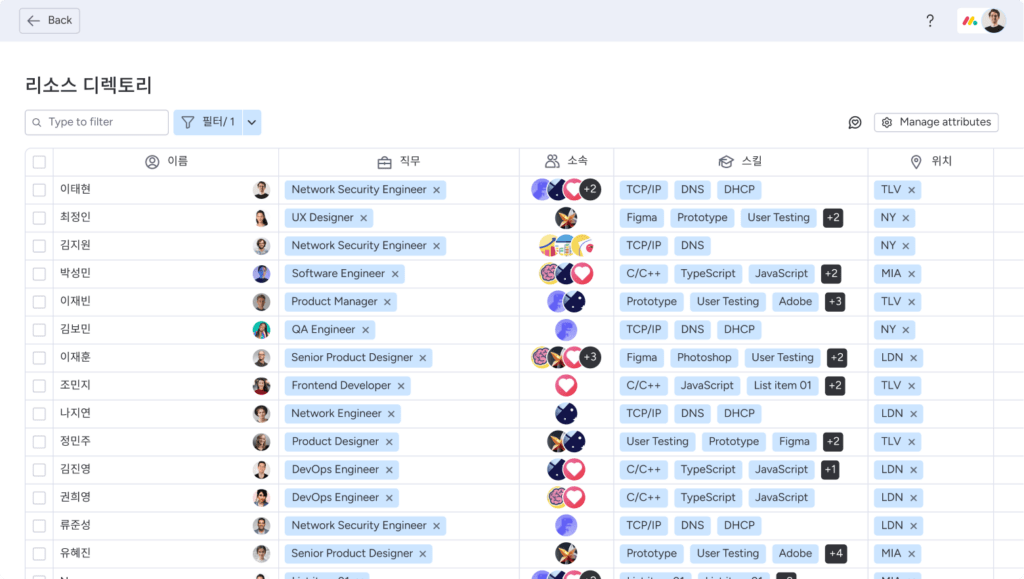Click 이태현's profile photo
Screen dimensions: 1024x579
pyautogui.click(x=261, y=190)
